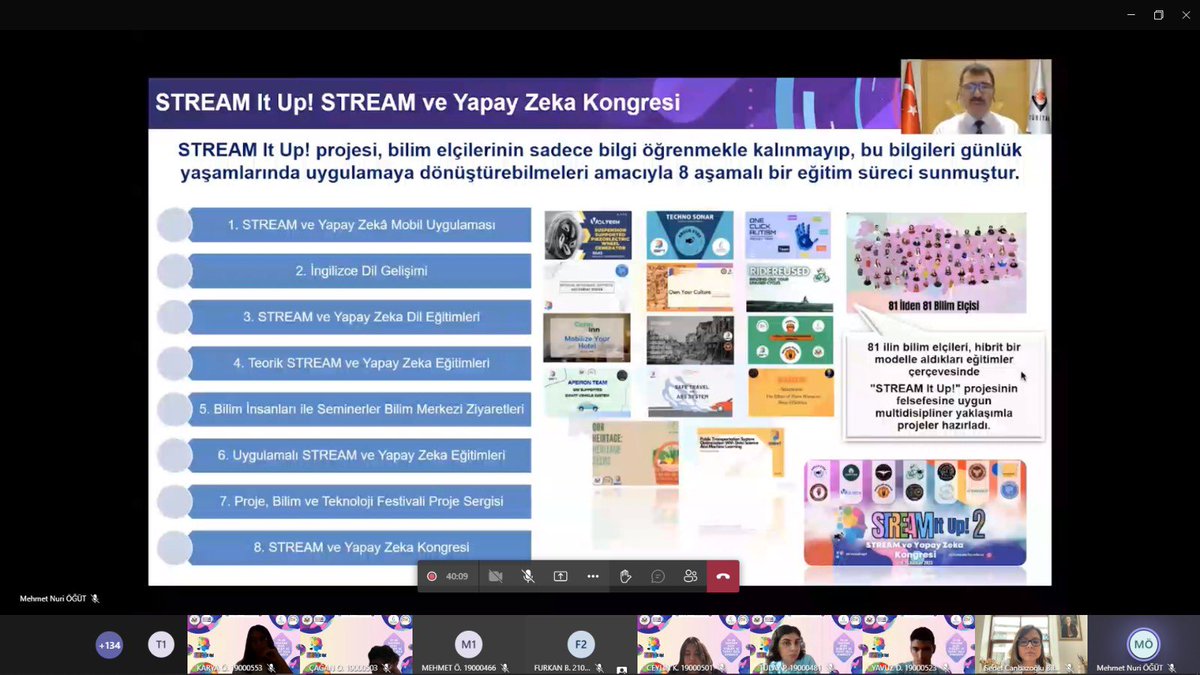This screenshot has height=675, width=1200.
Task: Click slide item 6. Uygulamalı STREAM ve Yapay Zeka Eğitimleri
Action: pos(361,455)
